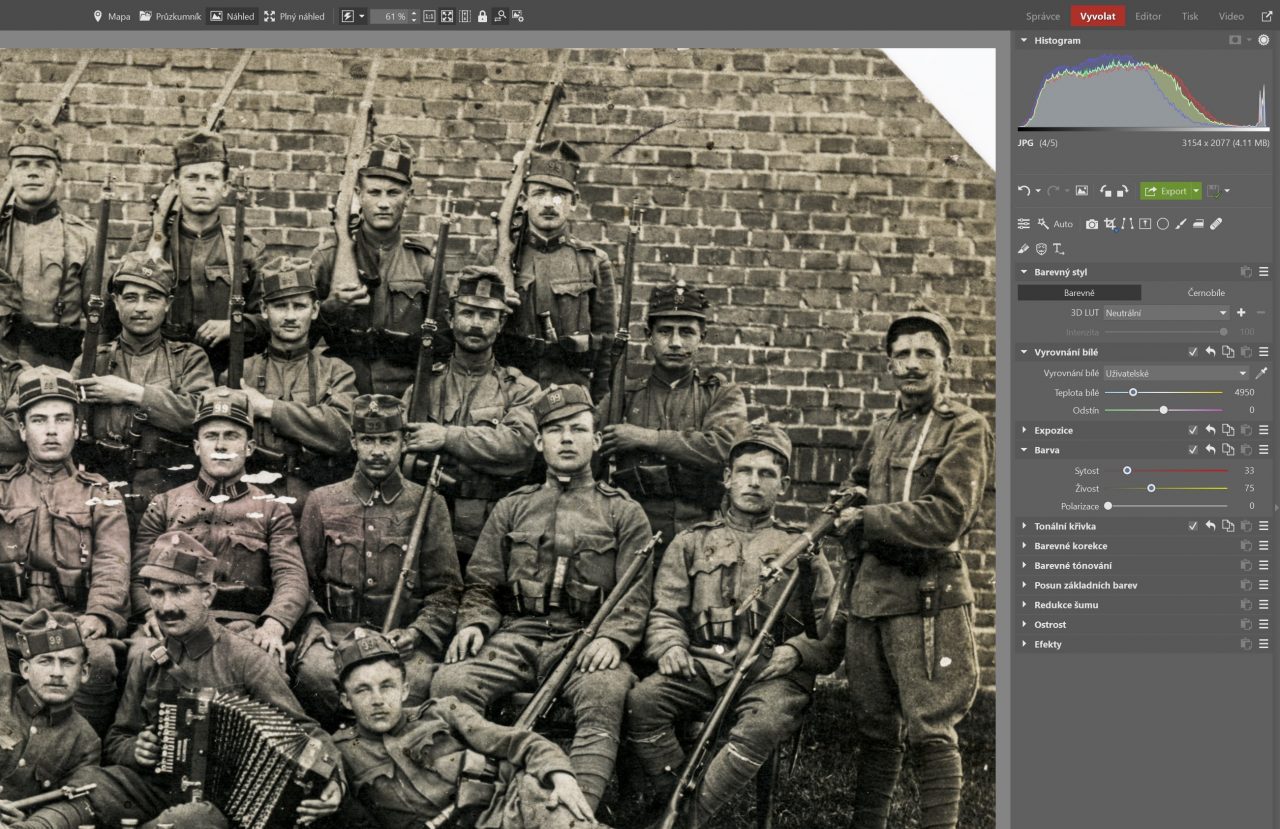
Task: Open the 3D LUT Neutrální dropdown
Action: point(1166,313)
